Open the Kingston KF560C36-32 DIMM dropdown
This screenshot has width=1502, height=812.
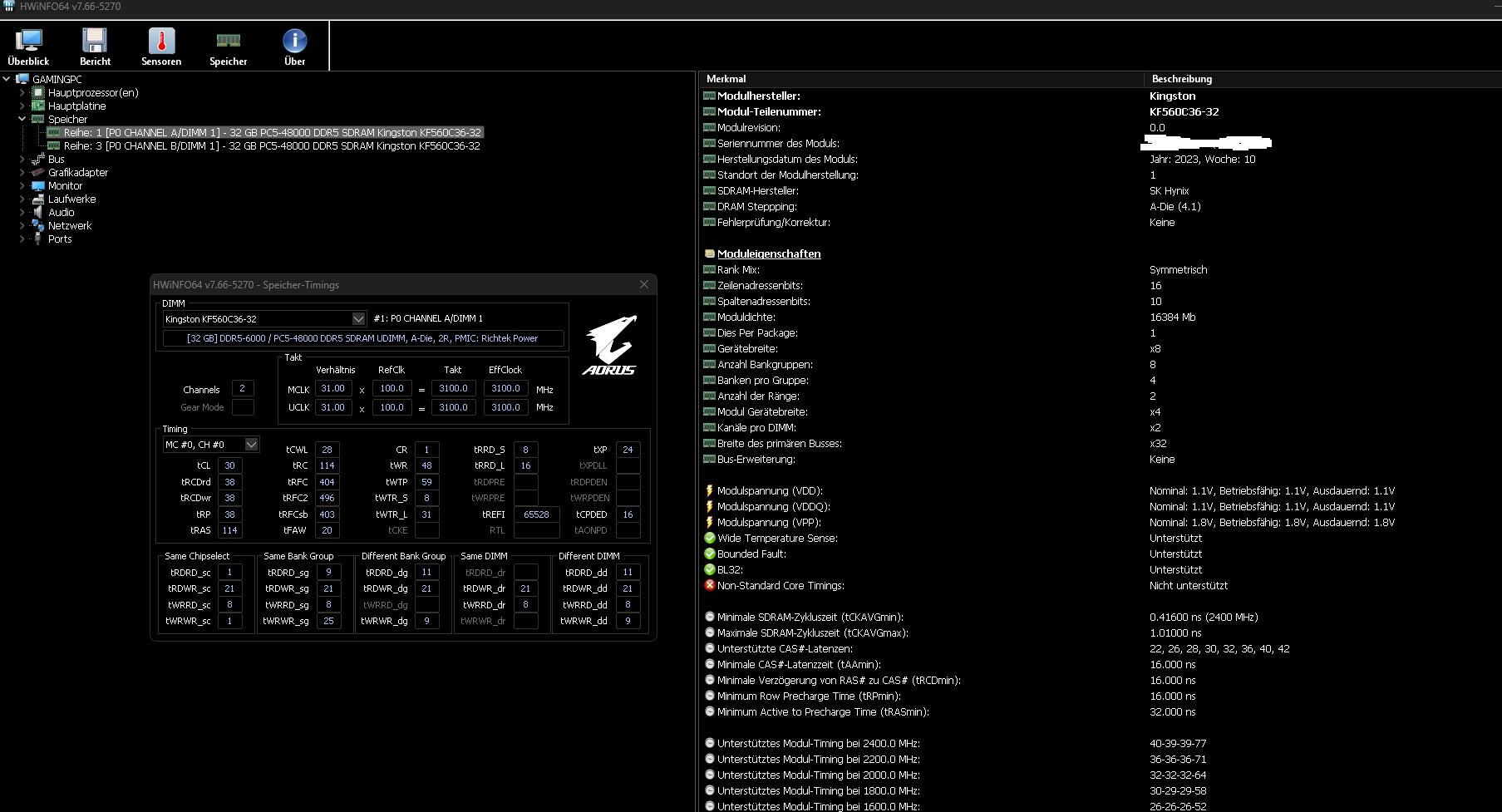click(x=358, y=318)
